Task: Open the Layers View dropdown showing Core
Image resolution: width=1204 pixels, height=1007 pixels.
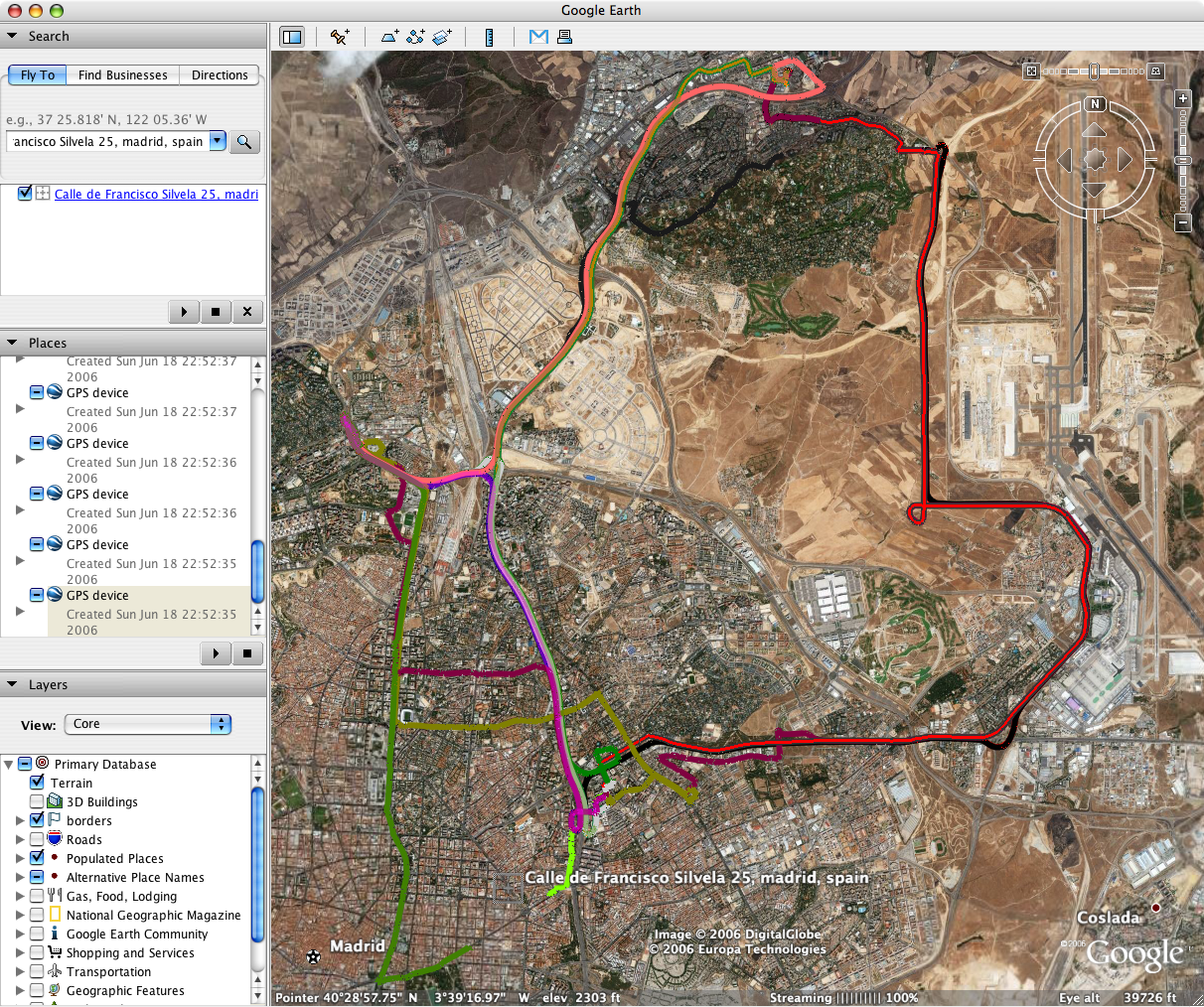Action: click(x=148, y=724)
